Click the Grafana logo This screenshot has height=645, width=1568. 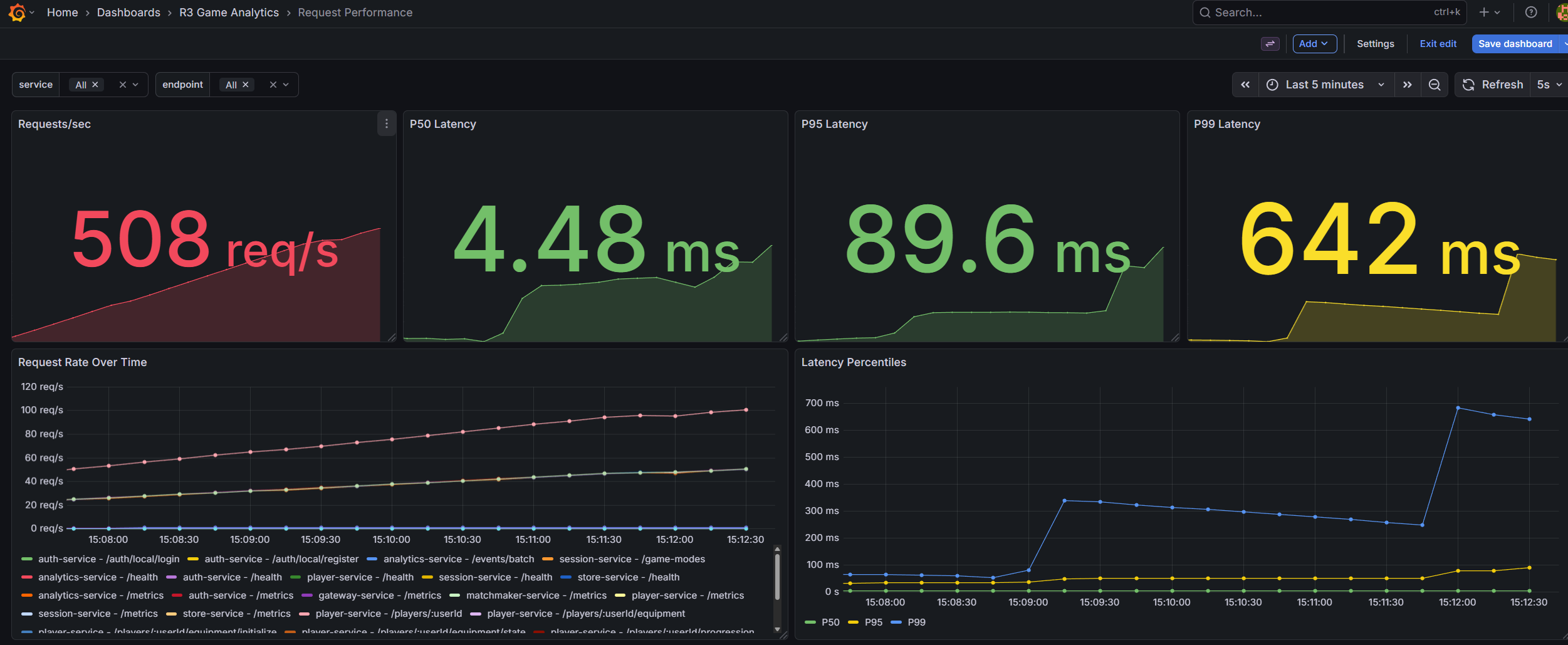click(17, 12)
